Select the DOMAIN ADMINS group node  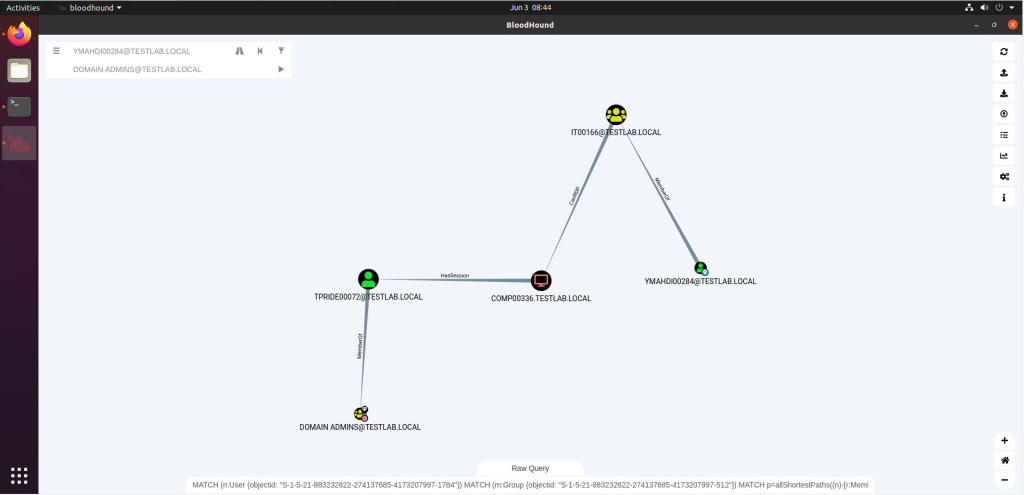361,413
